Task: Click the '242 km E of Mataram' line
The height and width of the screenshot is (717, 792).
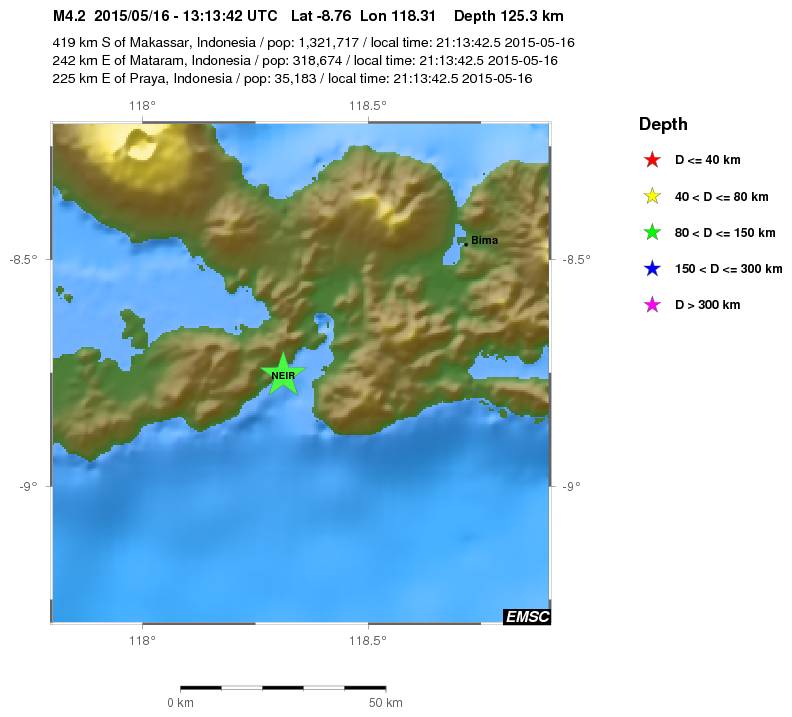Action: tap(305, 61)
